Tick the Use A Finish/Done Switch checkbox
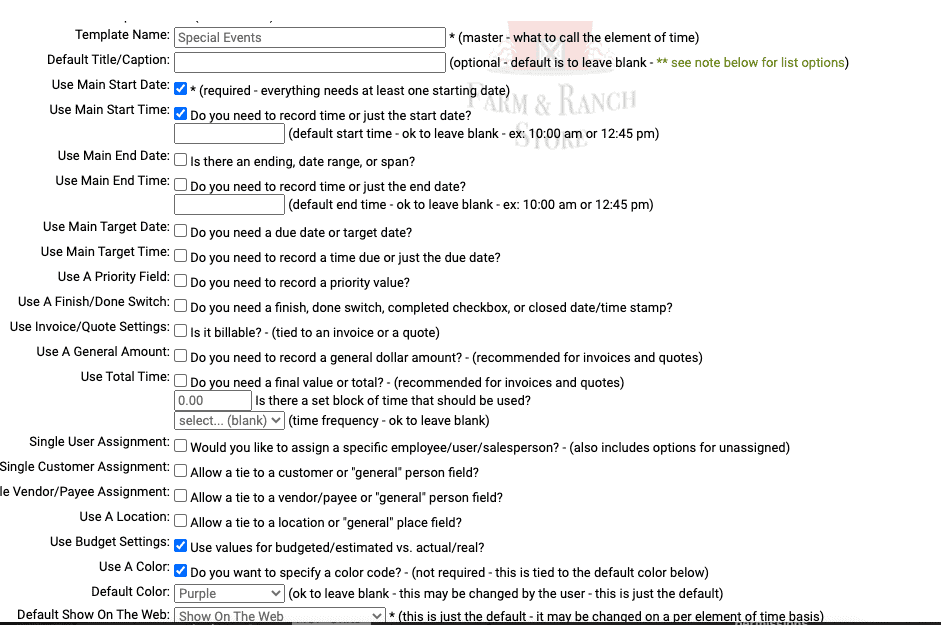Screen dimensions: 941x625 pos(181,306)
